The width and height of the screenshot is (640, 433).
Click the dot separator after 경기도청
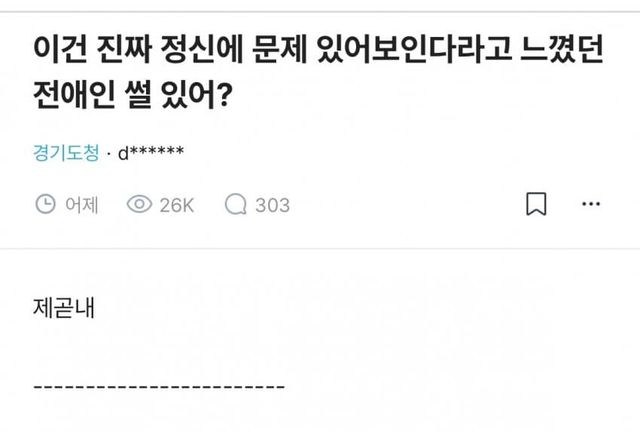coord(108,154)
